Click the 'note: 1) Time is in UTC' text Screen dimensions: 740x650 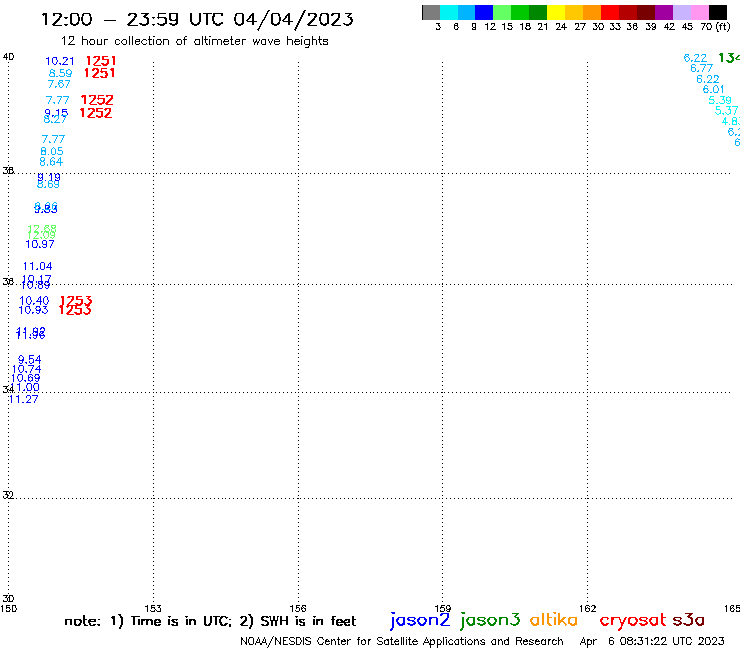[148, 621]
